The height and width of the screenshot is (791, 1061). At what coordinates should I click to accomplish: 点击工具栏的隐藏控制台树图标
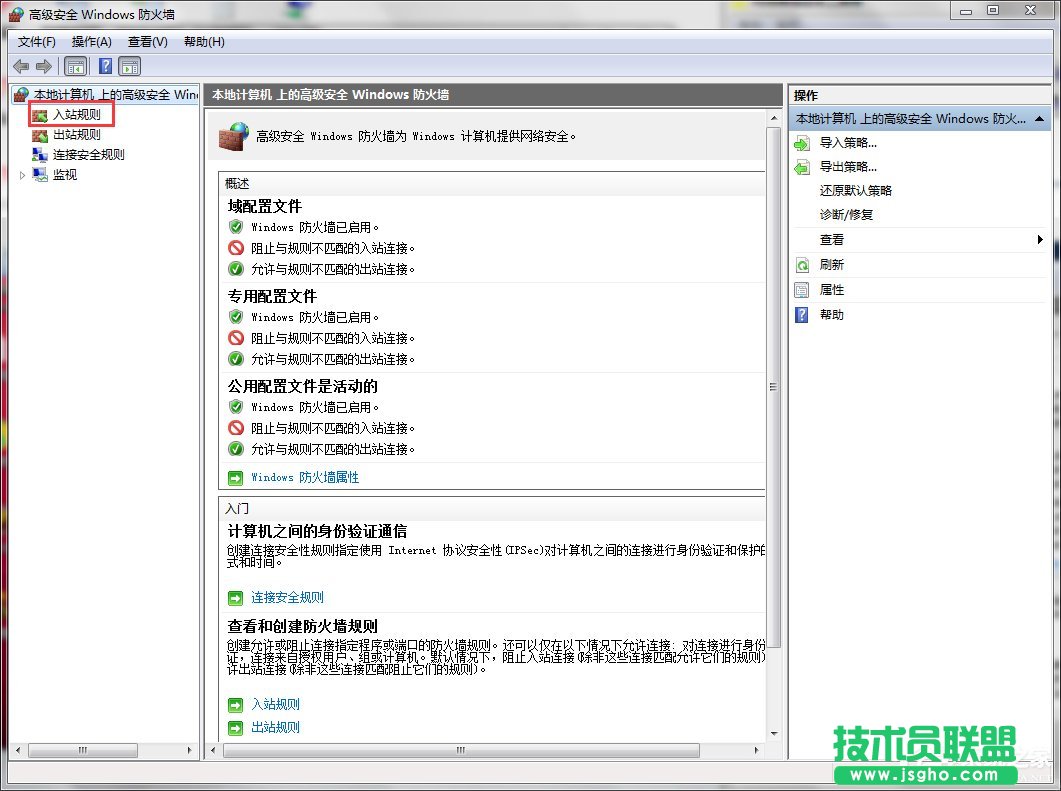pos(76,66)
